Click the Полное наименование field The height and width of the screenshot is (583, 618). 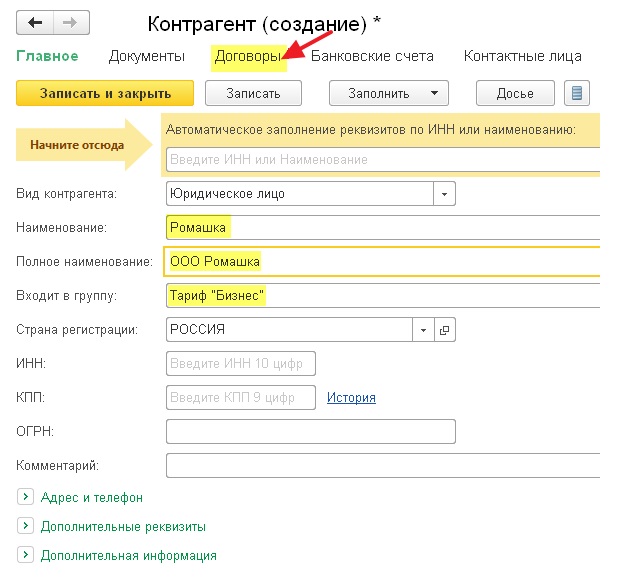[382, 261]
